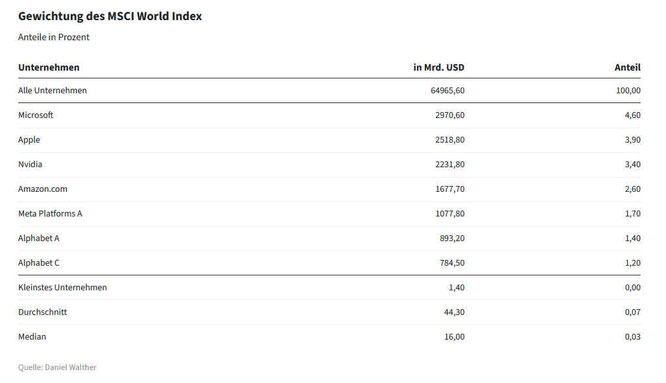Click Apple's share value 3,90
The width and height of the screenshot is (666, 383).
(x=632, y=140)
